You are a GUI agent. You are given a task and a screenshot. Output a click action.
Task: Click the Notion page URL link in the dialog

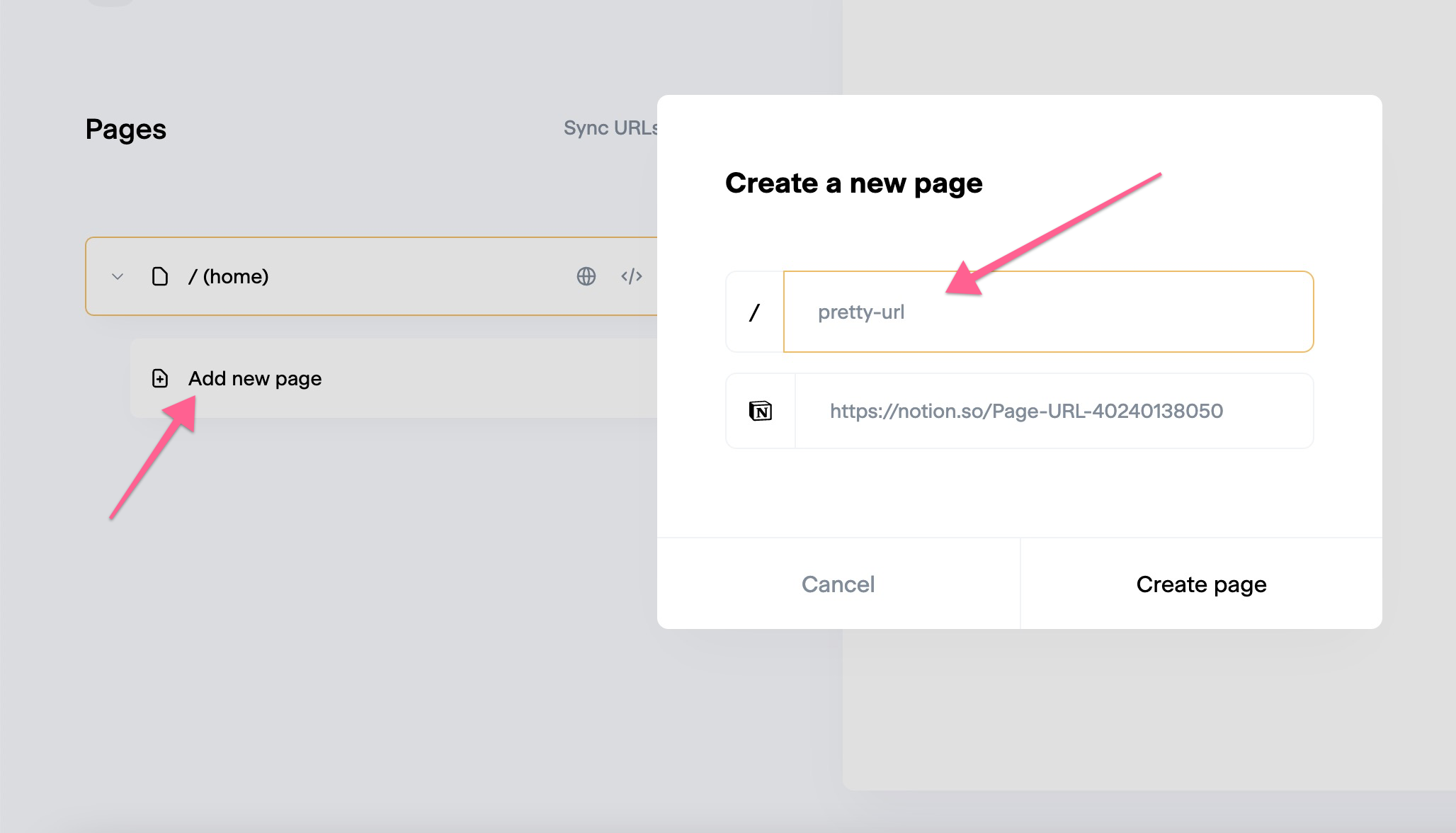coord(1026,412)
